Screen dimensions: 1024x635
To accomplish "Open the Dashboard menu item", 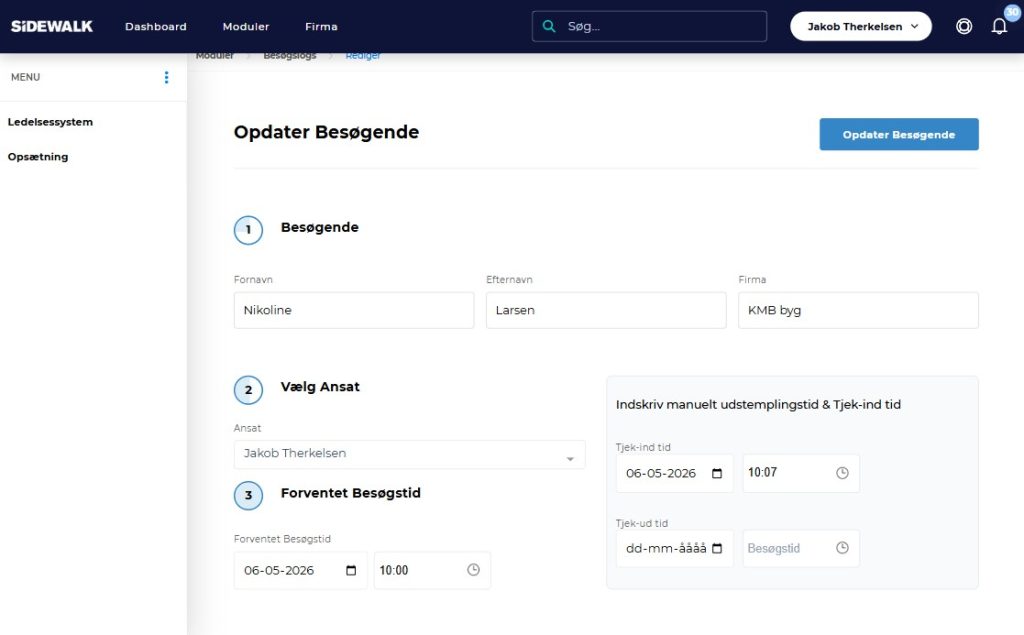I will click(155, 27).
